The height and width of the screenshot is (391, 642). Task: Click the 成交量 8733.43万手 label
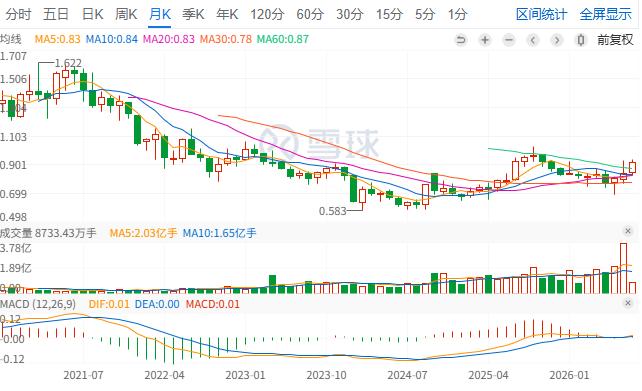[x=48, y=233]
